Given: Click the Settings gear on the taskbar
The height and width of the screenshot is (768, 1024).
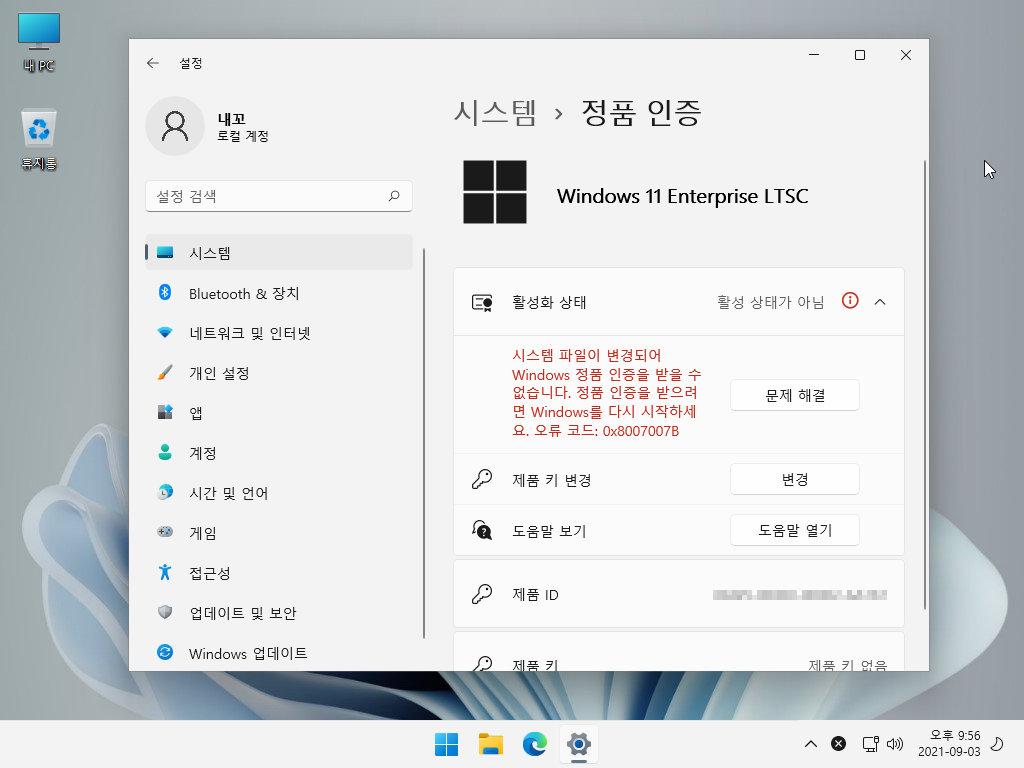Looking at the screenshot, I should (x=579, y=744).
